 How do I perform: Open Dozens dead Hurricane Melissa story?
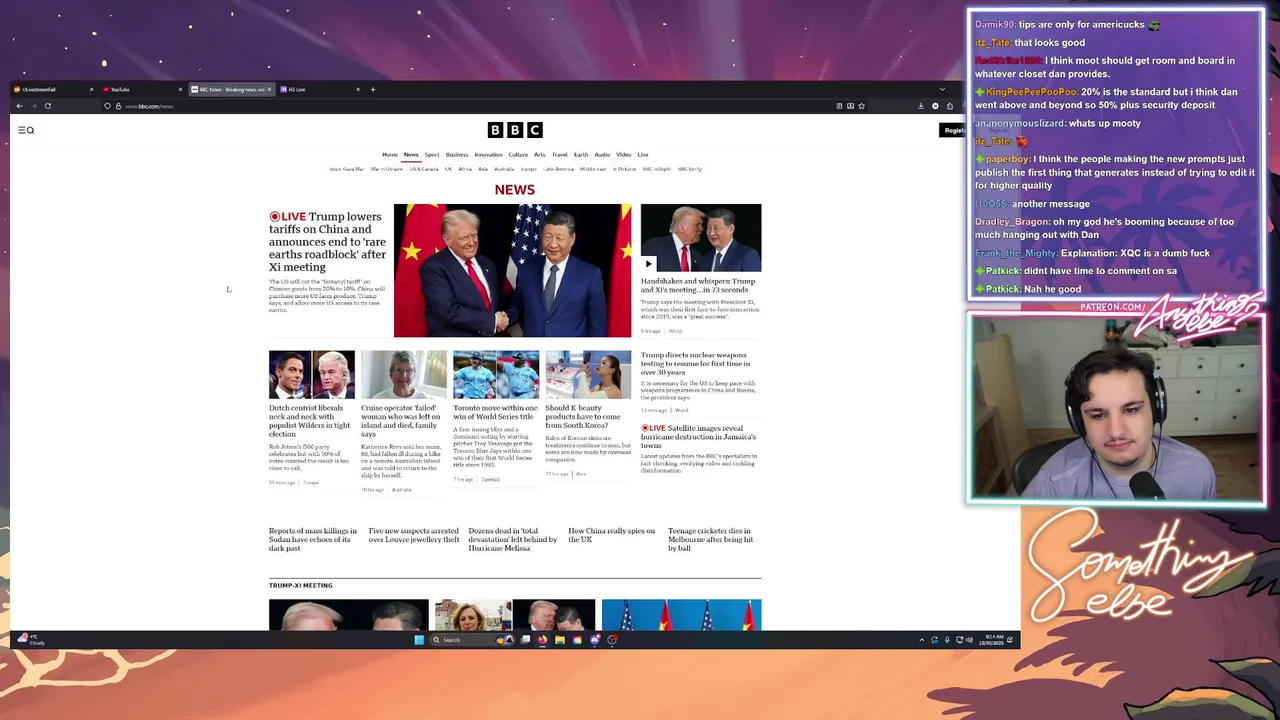tap(513, 540)
